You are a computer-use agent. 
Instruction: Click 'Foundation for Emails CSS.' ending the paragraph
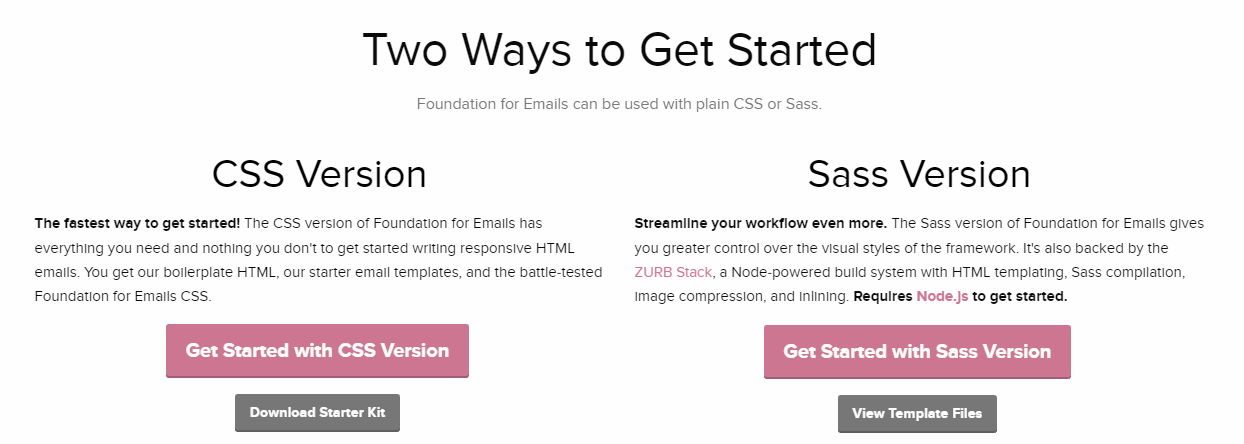[x=123, y=296]
